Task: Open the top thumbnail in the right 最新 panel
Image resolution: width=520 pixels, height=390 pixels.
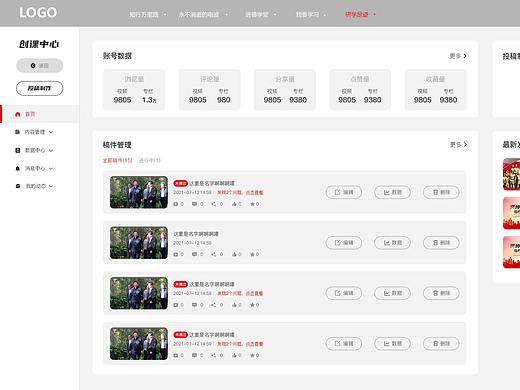Action: 511,174
